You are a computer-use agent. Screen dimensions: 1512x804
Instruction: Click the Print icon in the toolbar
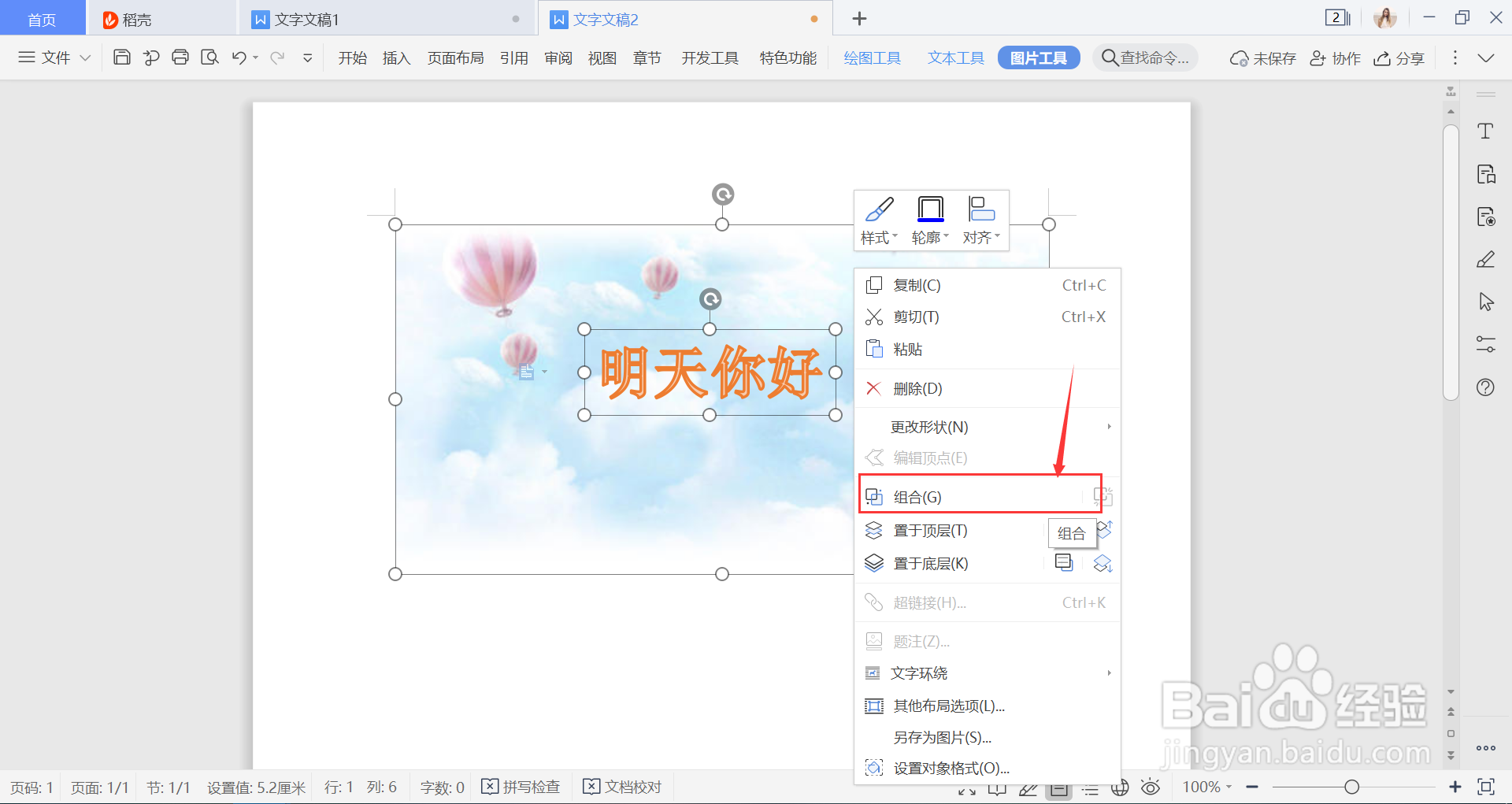tap(180, 57)
